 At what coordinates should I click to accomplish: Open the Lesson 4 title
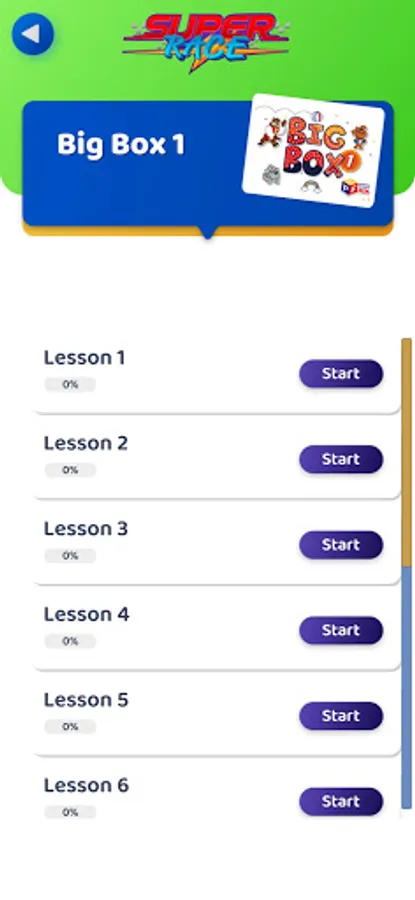87,614
